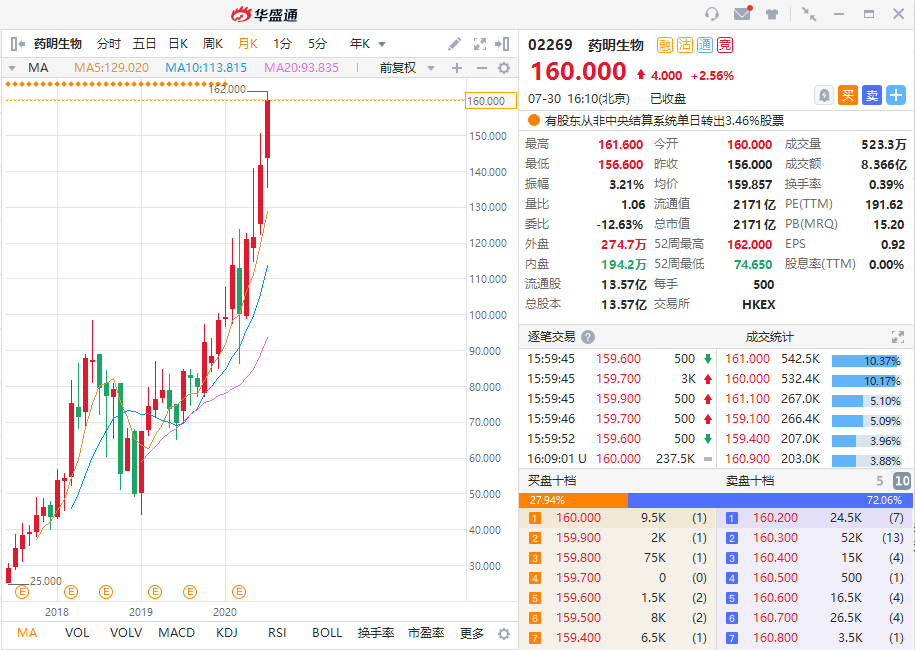
Task: Switch to 周K chart
Action: click(212, 44)
